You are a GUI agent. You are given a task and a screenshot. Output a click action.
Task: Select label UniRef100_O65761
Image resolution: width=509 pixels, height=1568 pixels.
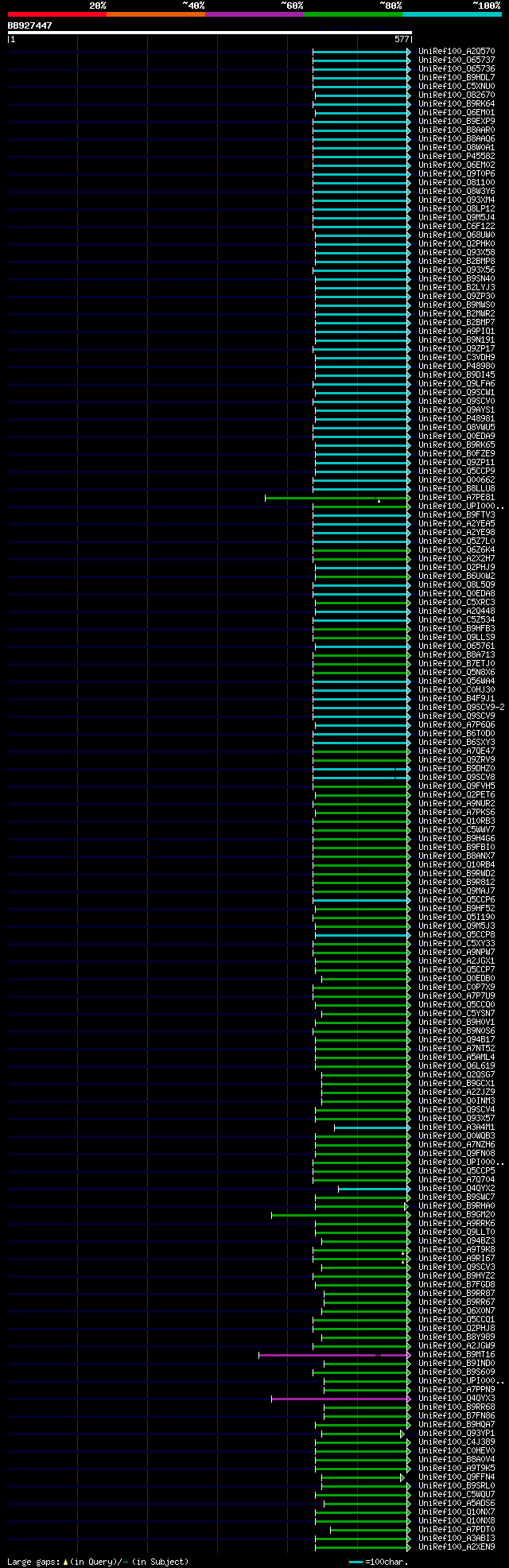tap(457, 646)
